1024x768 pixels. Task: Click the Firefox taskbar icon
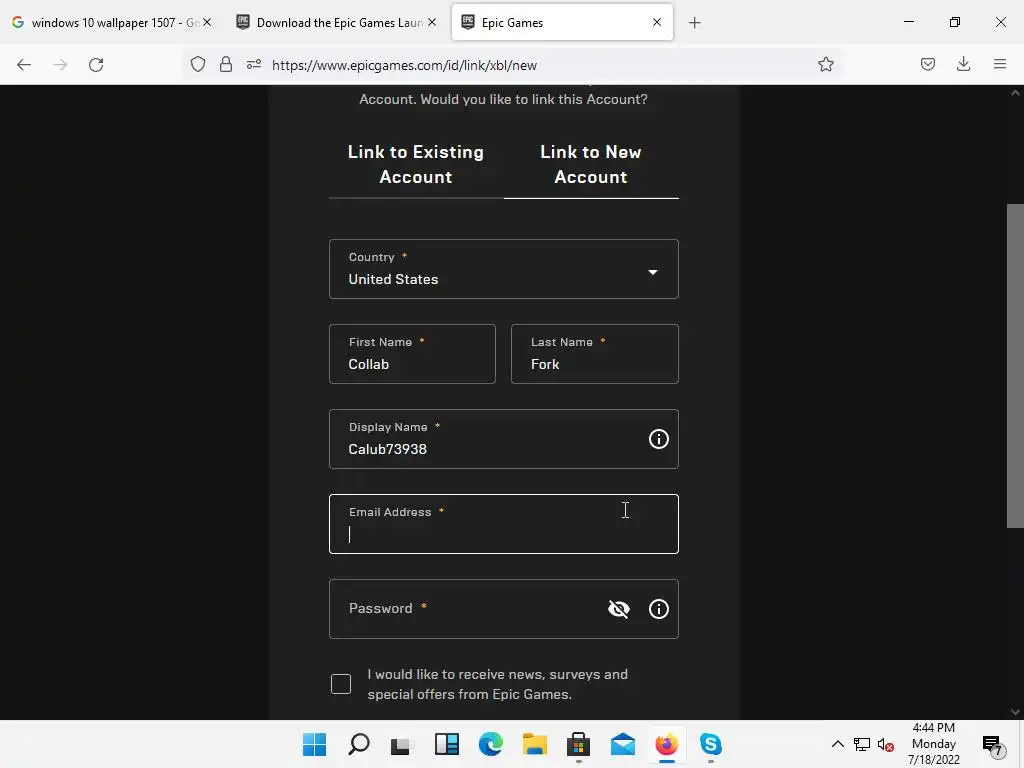[666, 744]
